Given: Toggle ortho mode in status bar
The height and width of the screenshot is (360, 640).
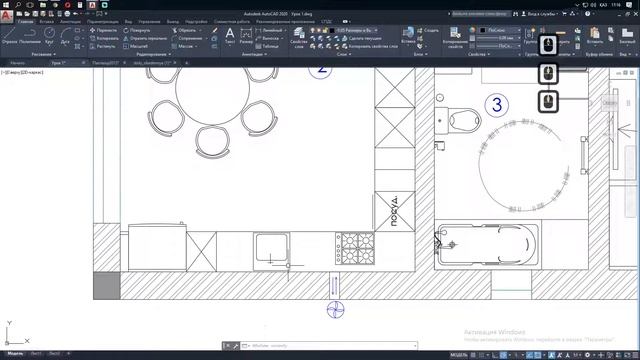Looking at the screenshot, I should tap(495, 355).
